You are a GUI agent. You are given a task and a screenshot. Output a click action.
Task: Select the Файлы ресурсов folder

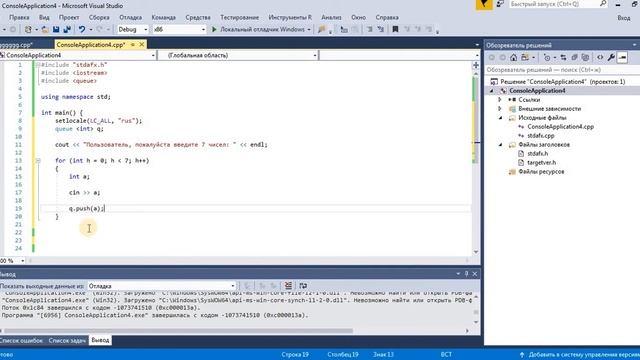click(x=541, y=172)
